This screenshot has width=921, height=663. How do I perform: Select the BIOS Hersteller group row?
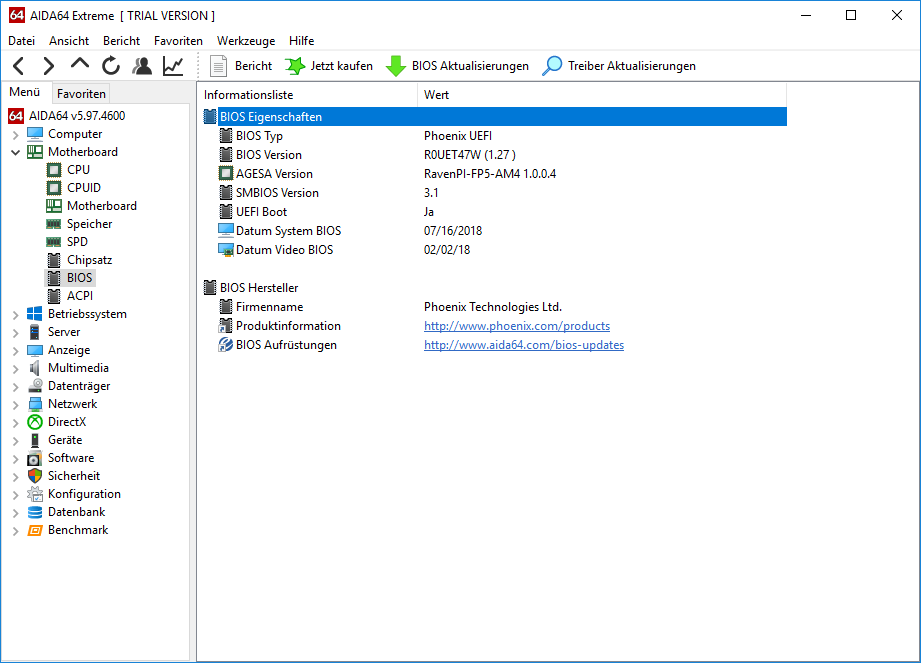(x=495, y=288)
